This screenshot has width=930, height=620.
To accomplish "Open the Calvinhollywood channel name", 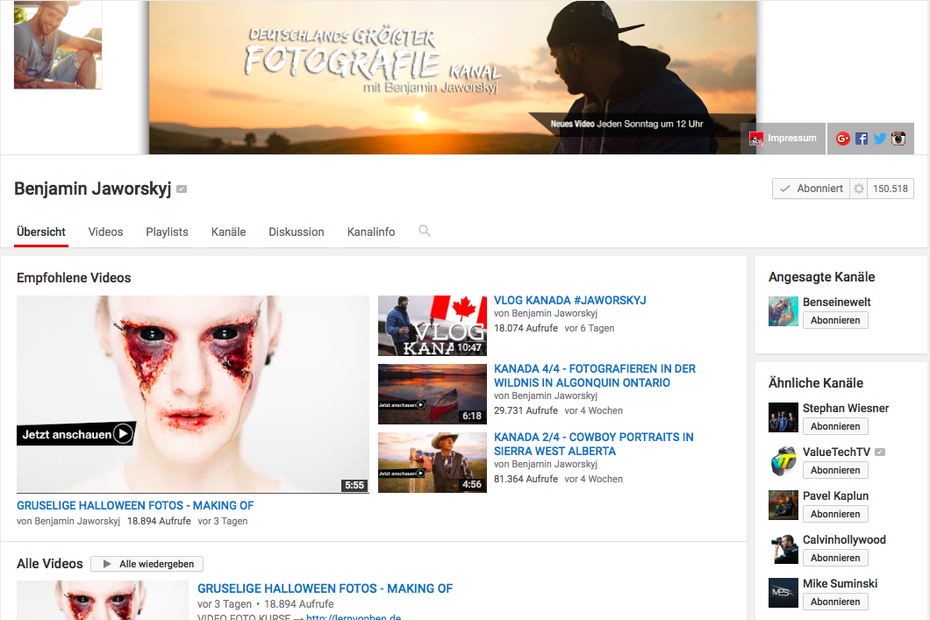I will (845, 540).
